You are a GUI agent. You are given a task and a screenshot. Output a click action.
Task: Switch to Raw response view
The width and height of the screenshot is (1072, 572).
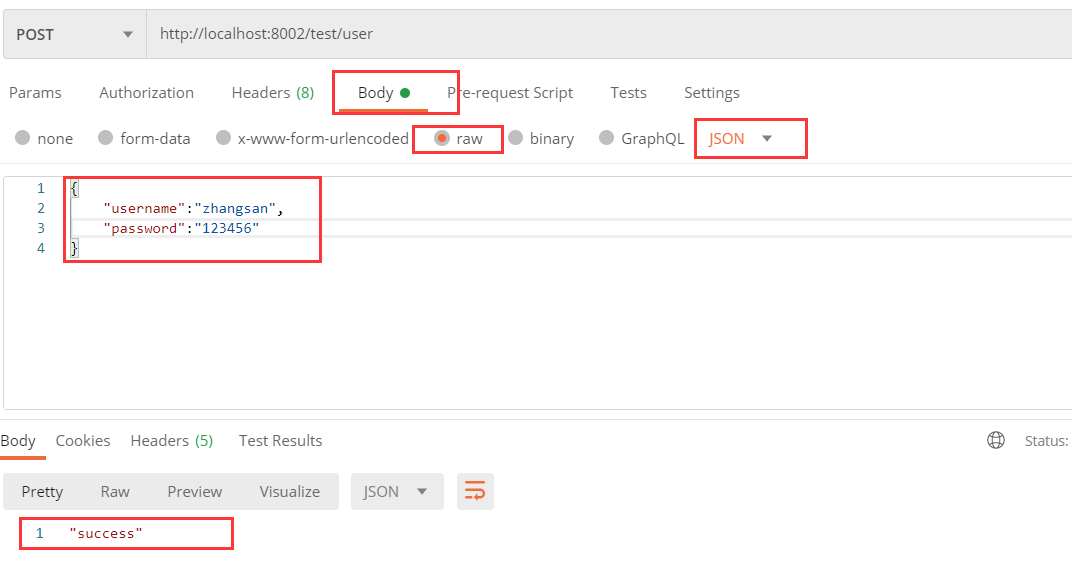[x=115, y=492]
